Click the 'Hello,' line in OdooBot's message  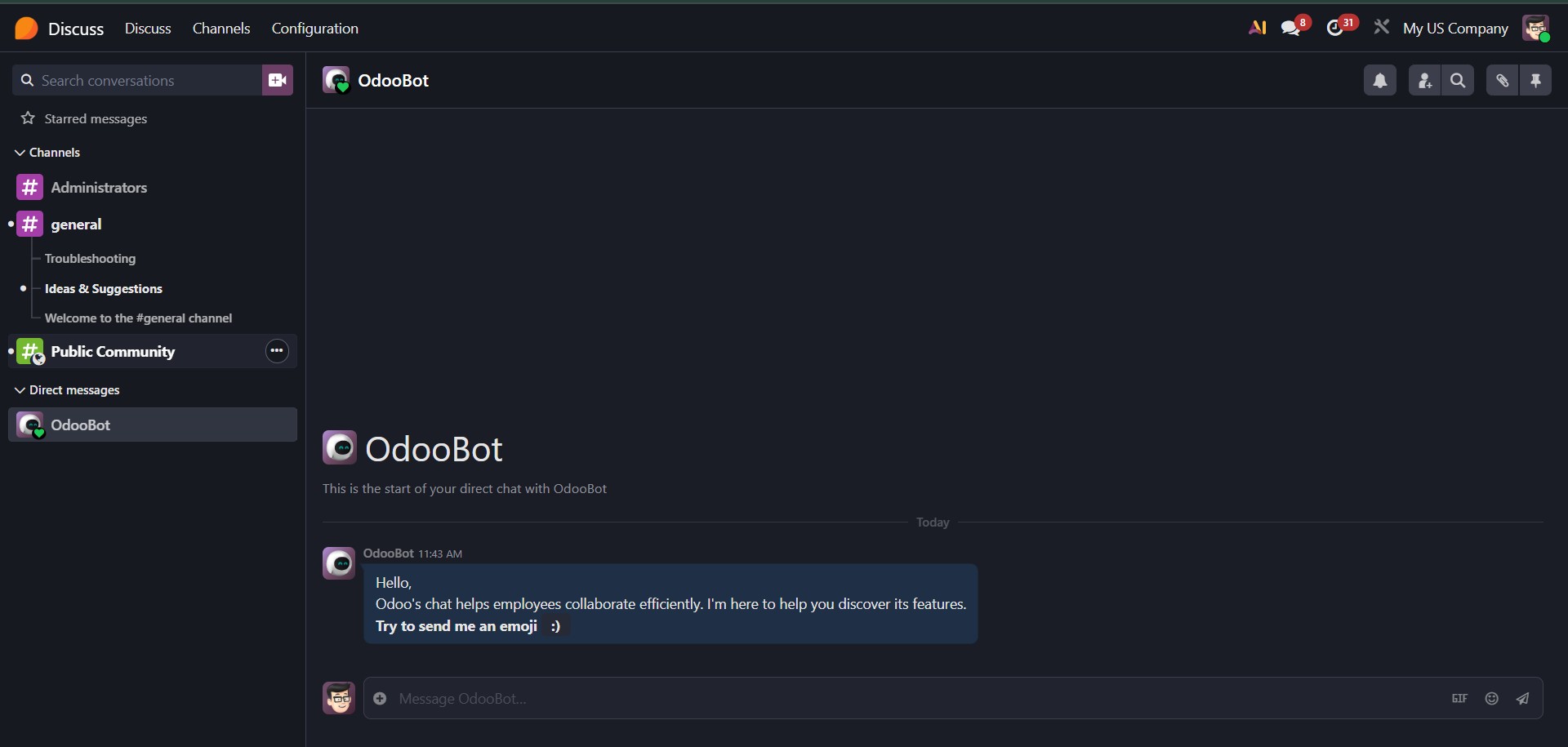click(x=394, y=583)
